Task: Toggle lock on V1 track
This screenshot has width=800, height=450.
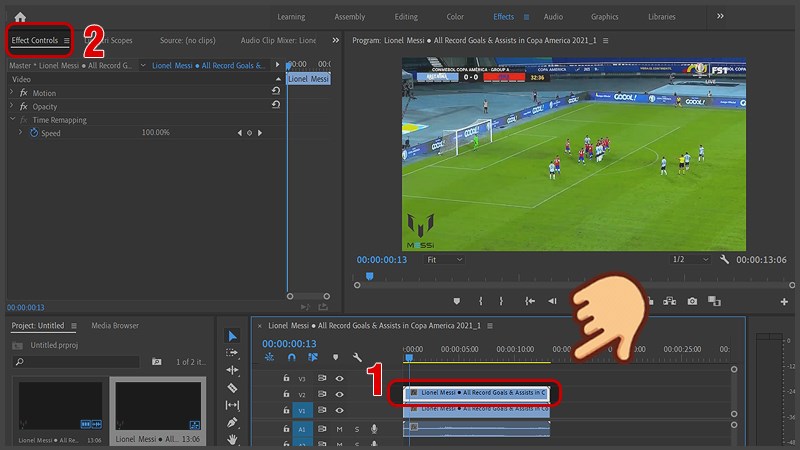Action: [286, 410]
